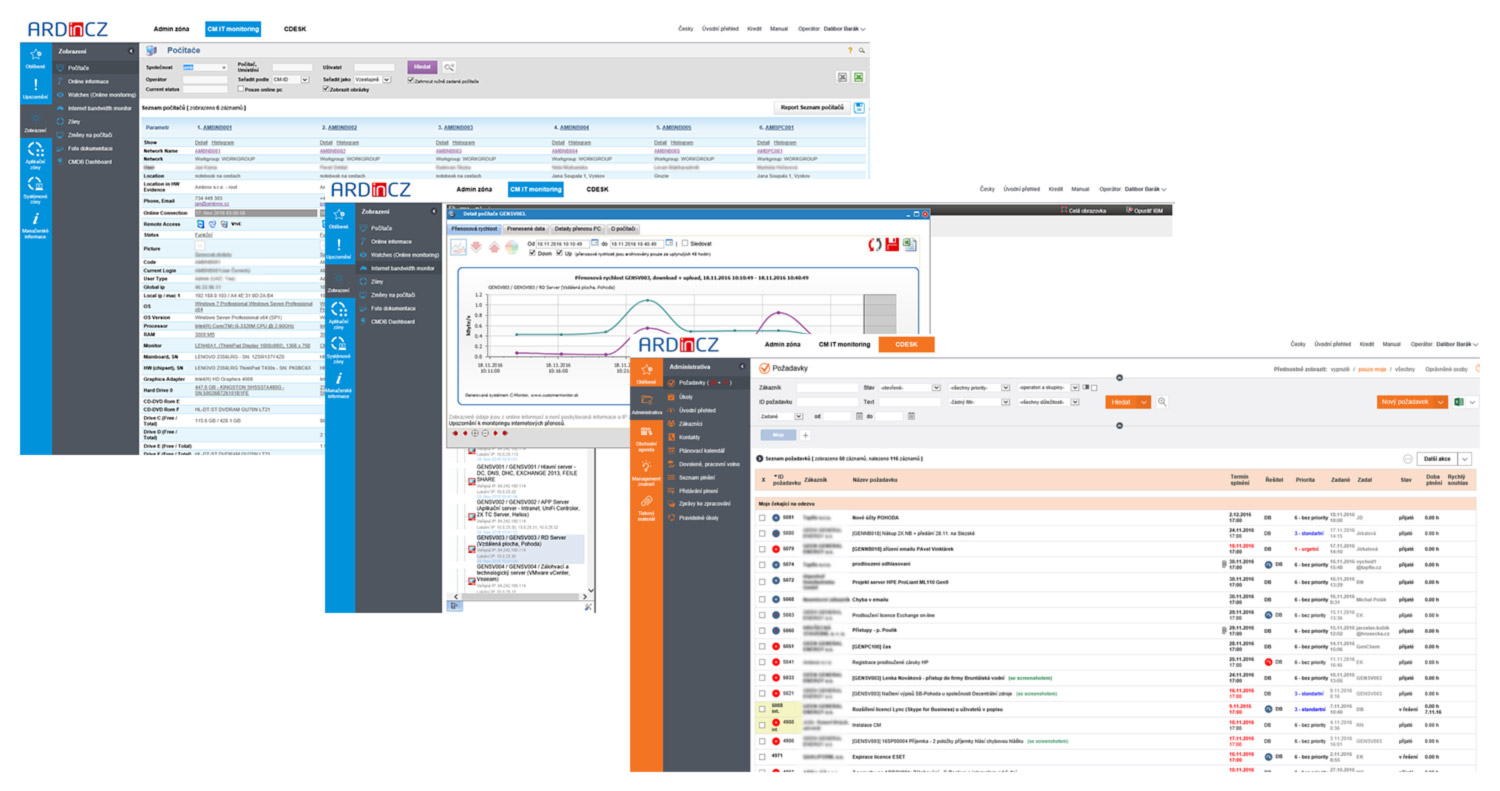This screenshot has height=791, width=1500.
Task: Expand the Další akce dropdown arrow
Action: click(1465, 458)
